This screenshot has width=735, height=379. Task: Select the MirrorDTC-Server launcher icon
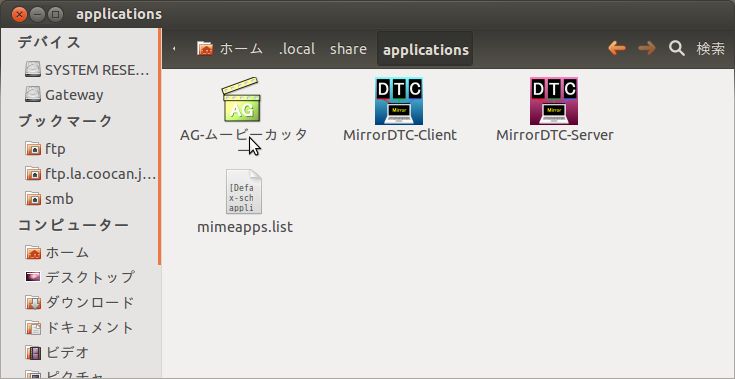554,101
